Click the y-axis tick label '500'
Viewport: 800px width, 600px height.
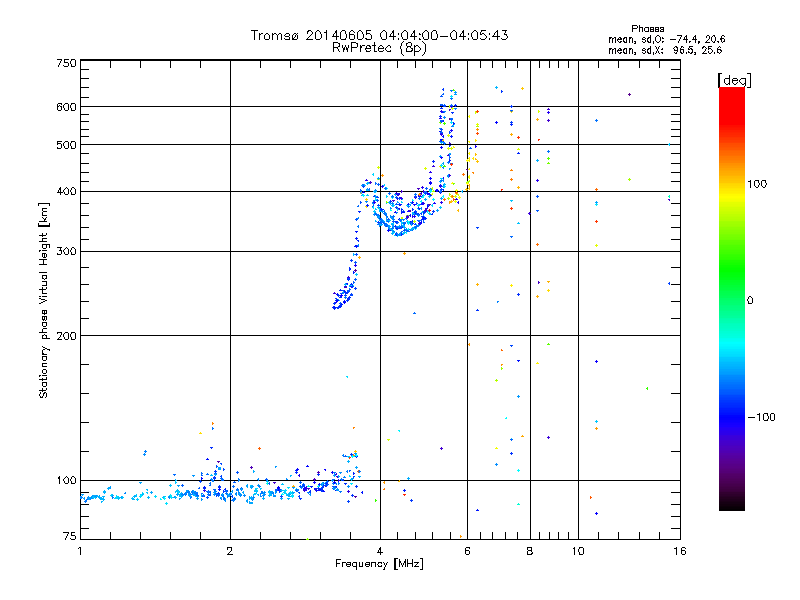pos(66,145)
